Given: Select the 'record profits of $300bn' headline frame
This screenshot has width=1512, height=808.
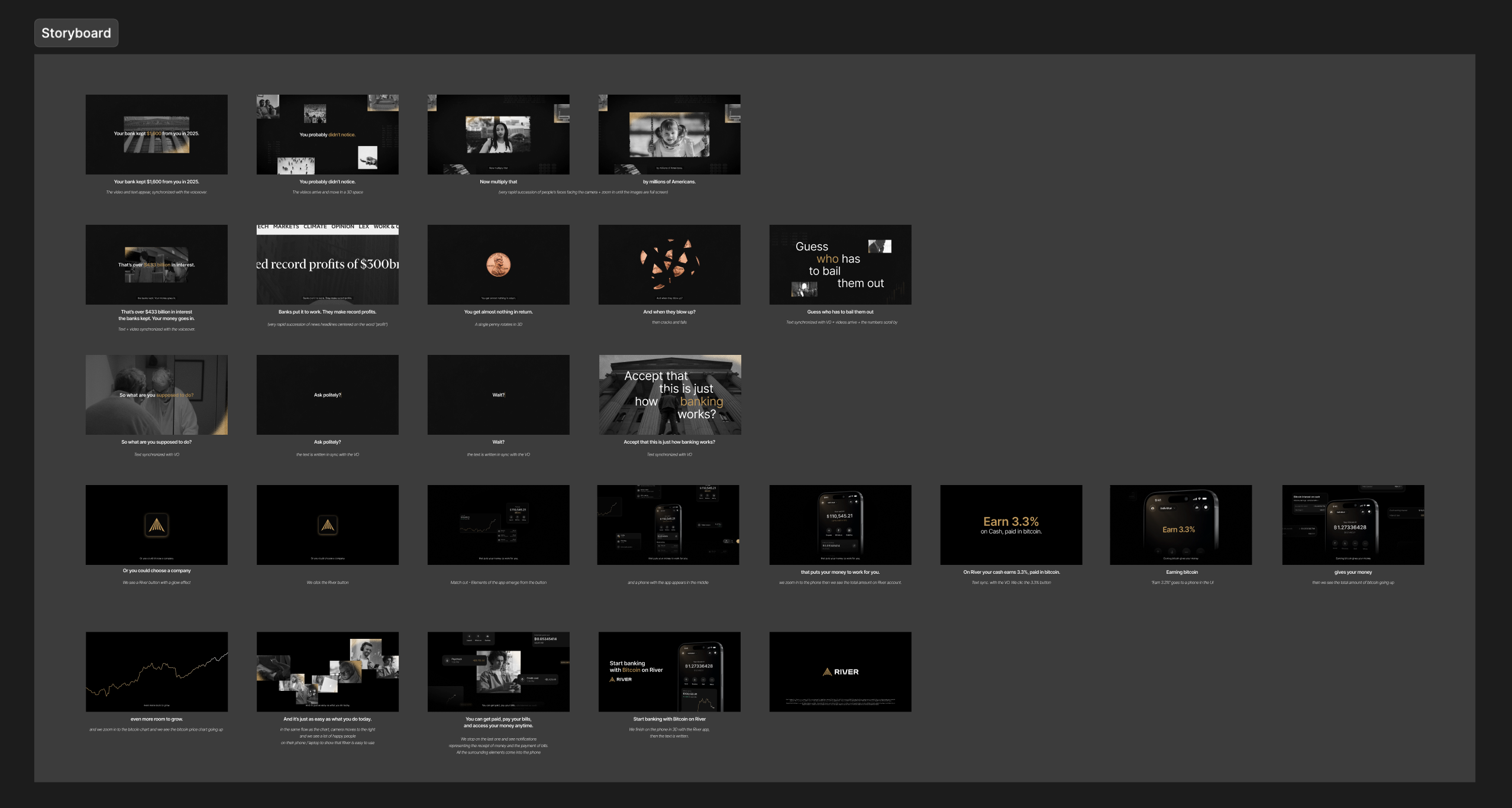Looking at the screenshot, I should 328,264.
